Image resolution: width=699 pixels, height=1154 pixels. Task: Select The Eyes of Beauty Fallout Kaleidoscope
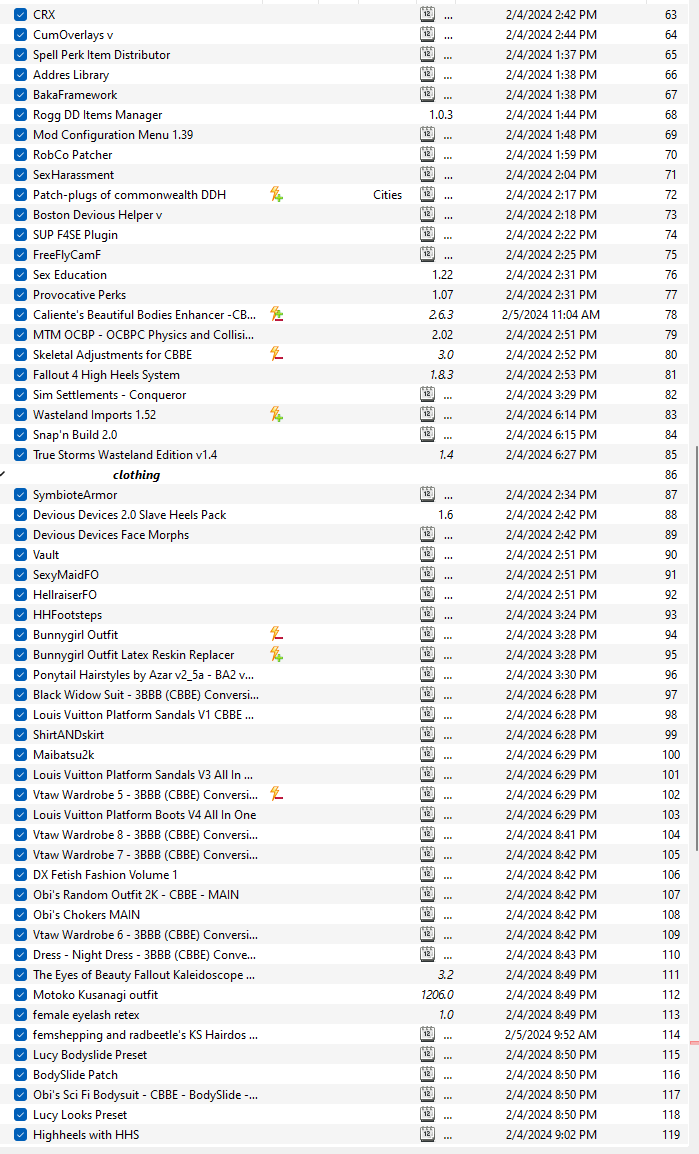144,974
